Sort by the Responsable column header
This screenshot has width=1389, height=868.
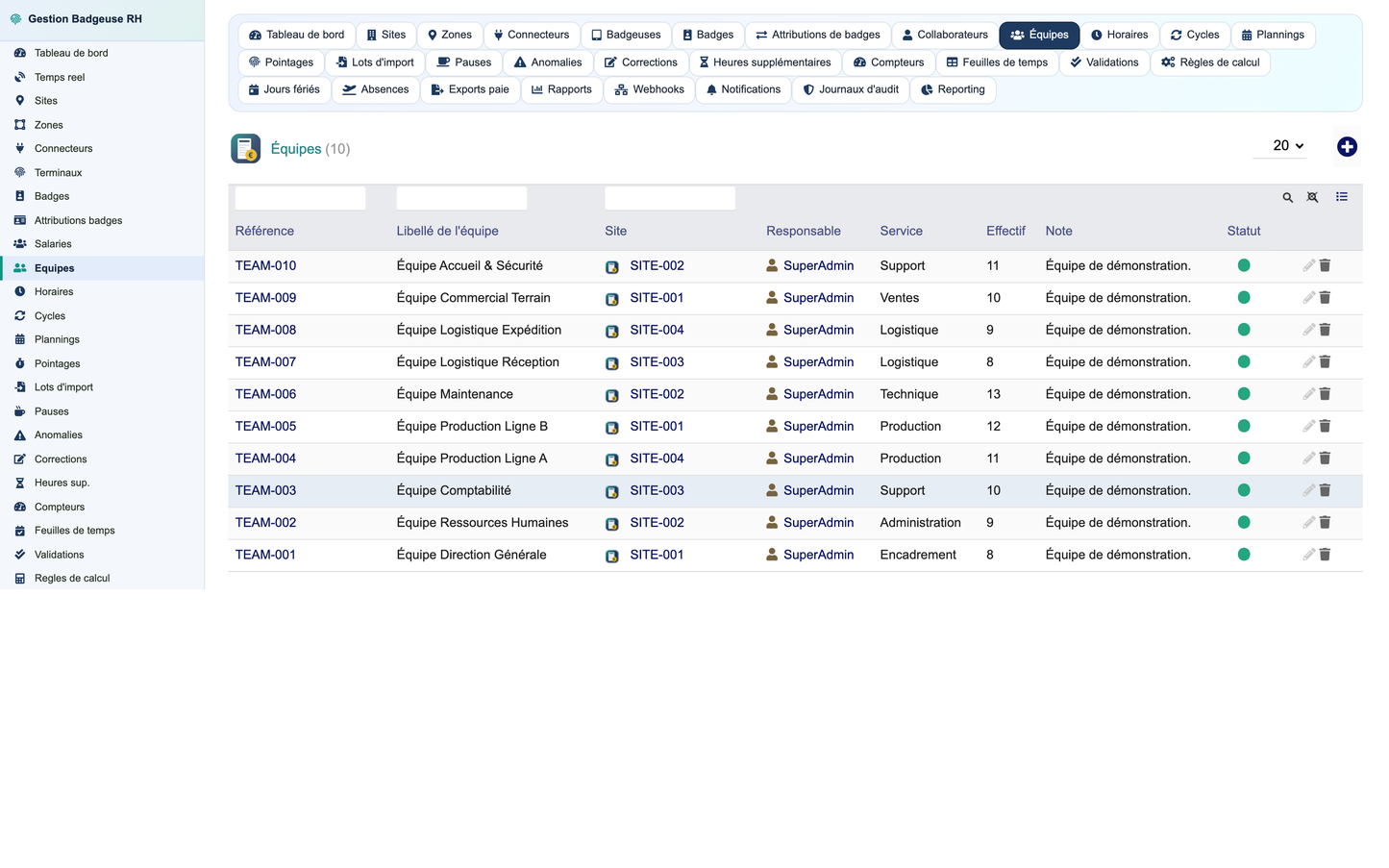804,231
